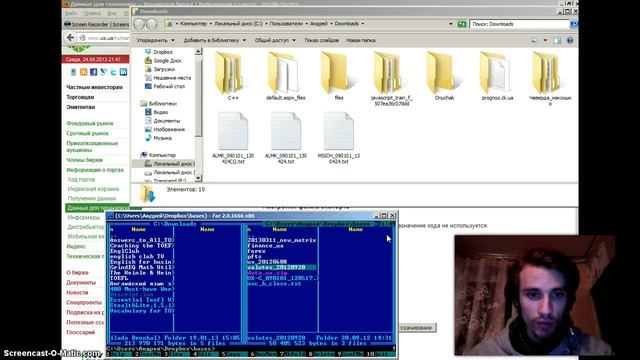This screenshot has height=360, width=640.
Task: Click the Explorer help icon
Action: click(x=570, y=40)
